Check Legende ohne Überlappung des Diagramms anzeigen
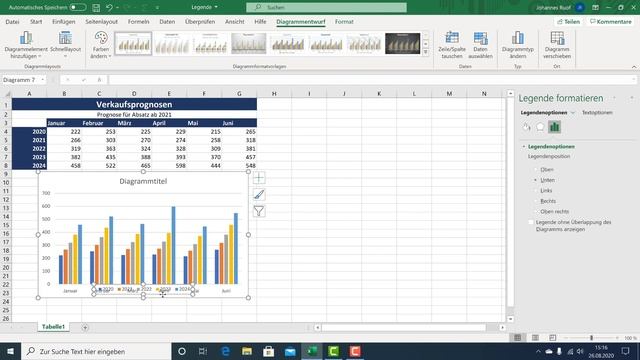This screenshot has height=360, width=640. (x=531, y=222)
